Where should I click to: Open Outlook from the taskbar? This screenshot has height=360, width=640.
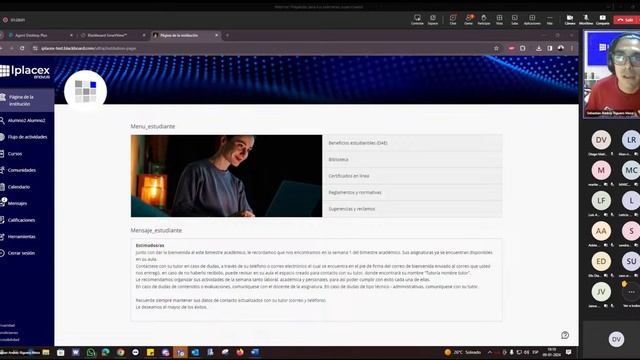point(195,352)
